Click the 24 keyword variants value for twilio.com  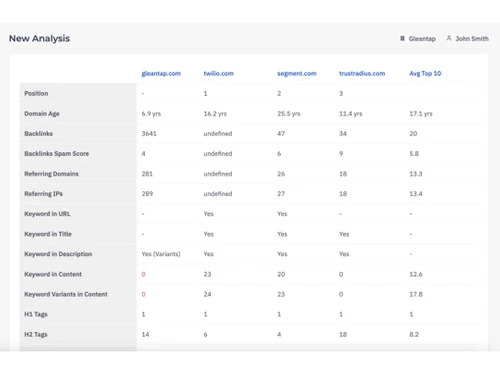pyautogui.click(x=207, y=294)
